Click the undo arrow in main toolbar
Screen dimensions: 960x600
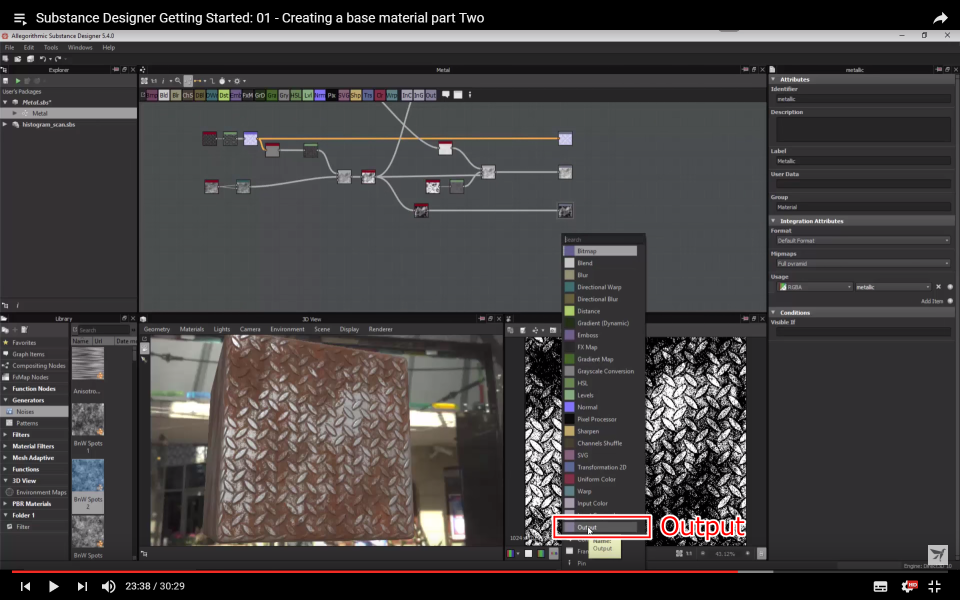pos(42,59)
